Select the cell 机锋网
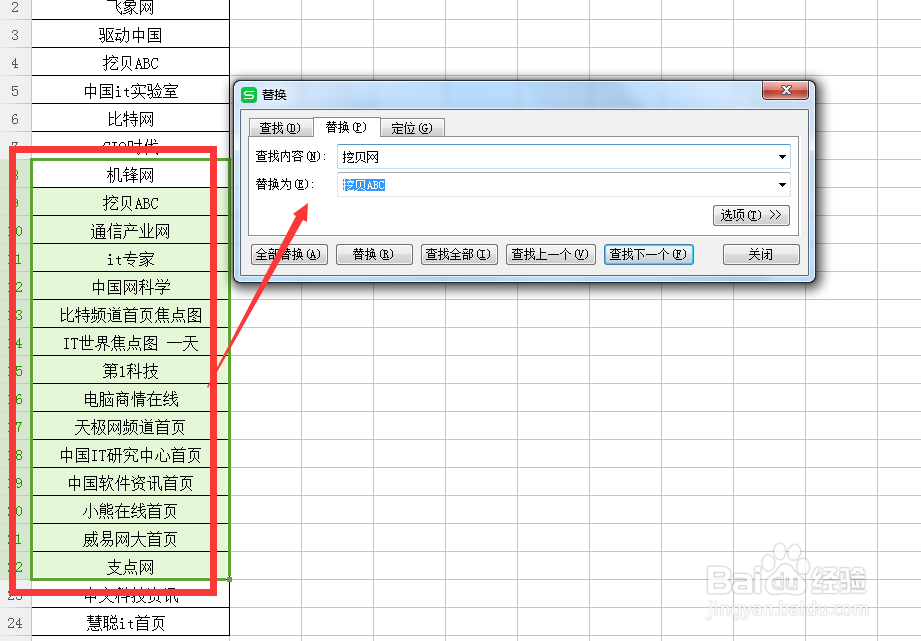This screenshot has height=641, width=921. [x=130, y=174]
